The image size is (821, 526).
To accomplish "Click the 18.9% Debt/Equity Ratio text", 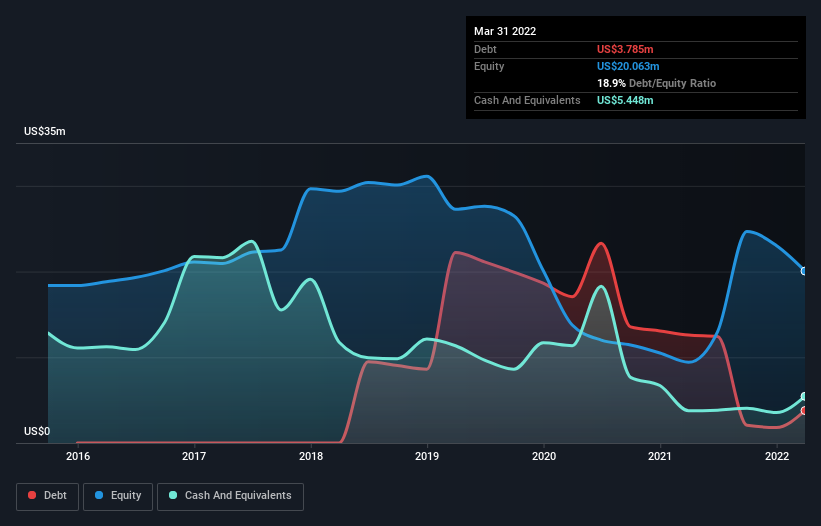I will point(656,83).
